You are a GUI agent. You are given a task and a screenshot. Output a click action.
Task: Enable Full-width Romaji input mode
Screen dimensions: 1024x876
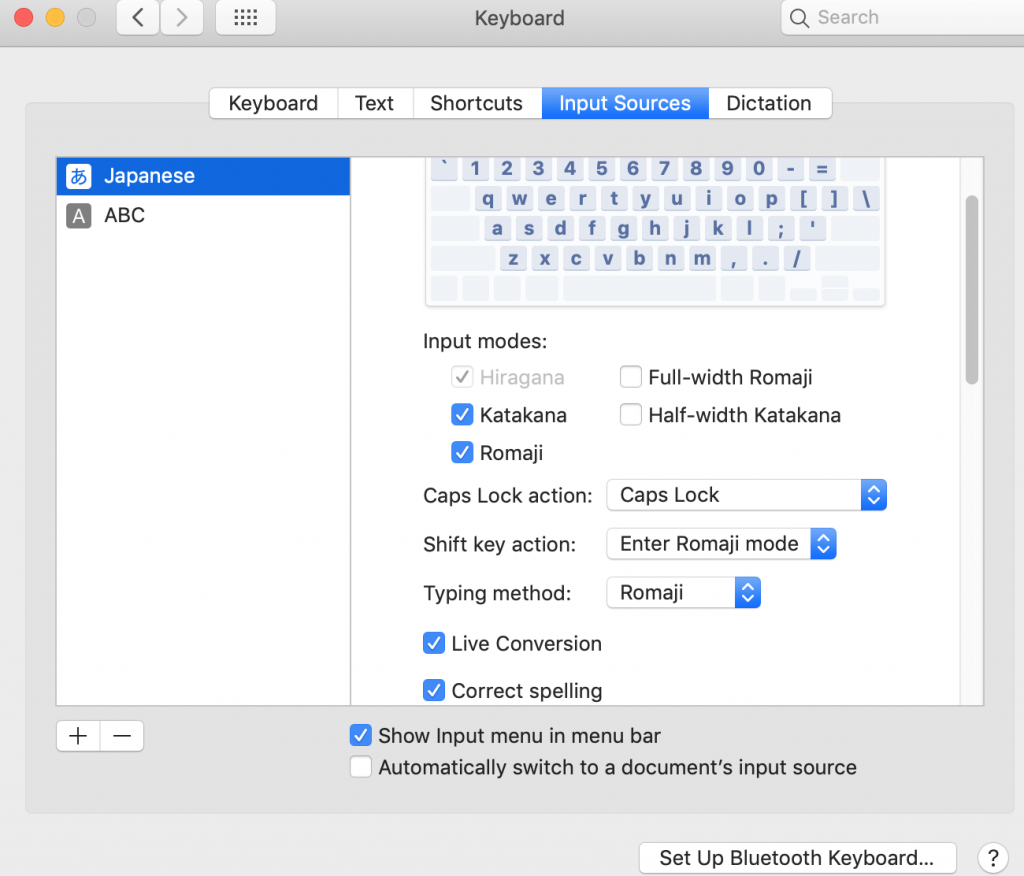pyautogui.click(x=631, y=377)
